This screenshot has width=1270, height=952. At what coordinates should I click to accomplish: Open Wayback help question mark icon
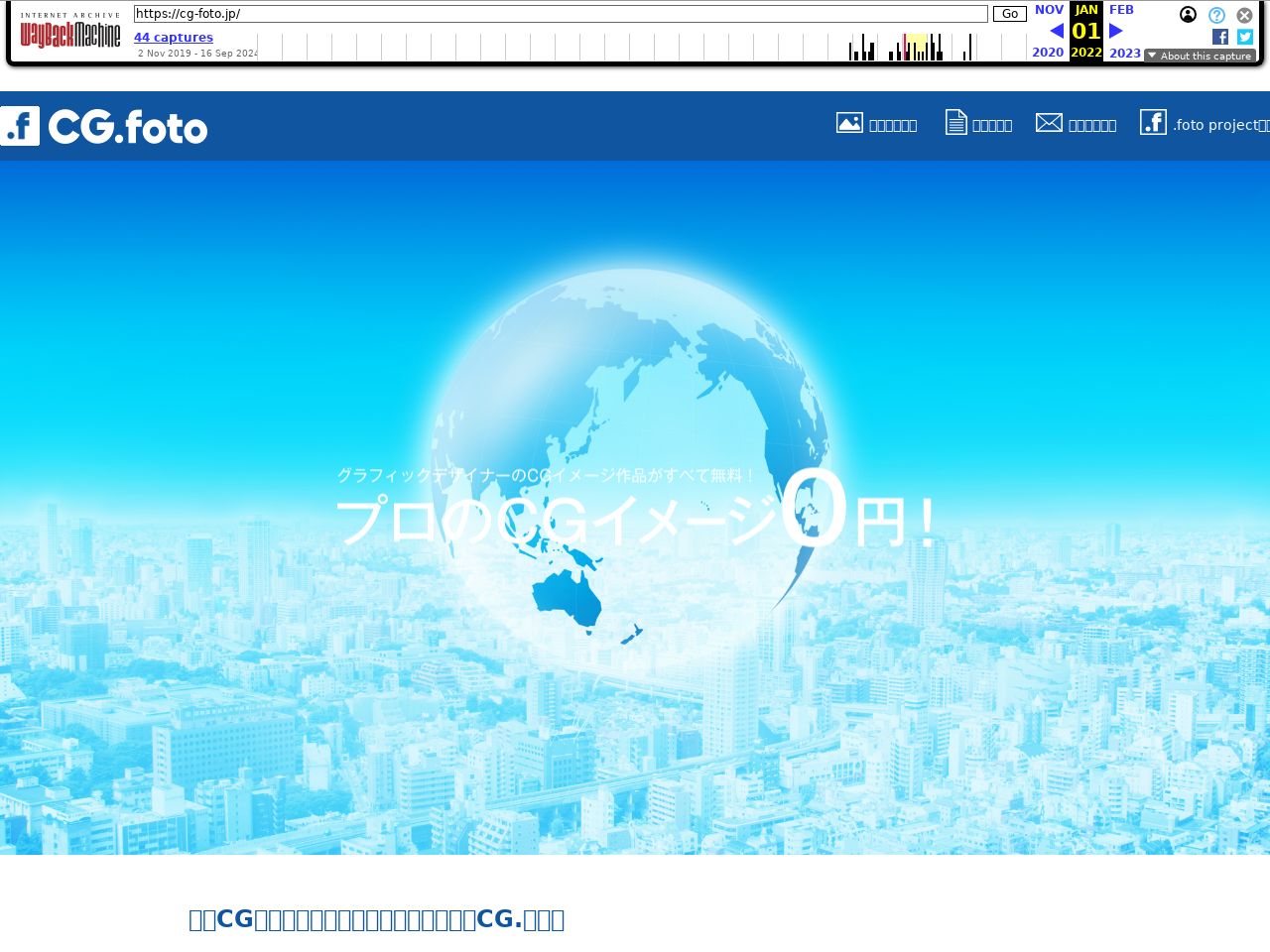pos(1216,15)
